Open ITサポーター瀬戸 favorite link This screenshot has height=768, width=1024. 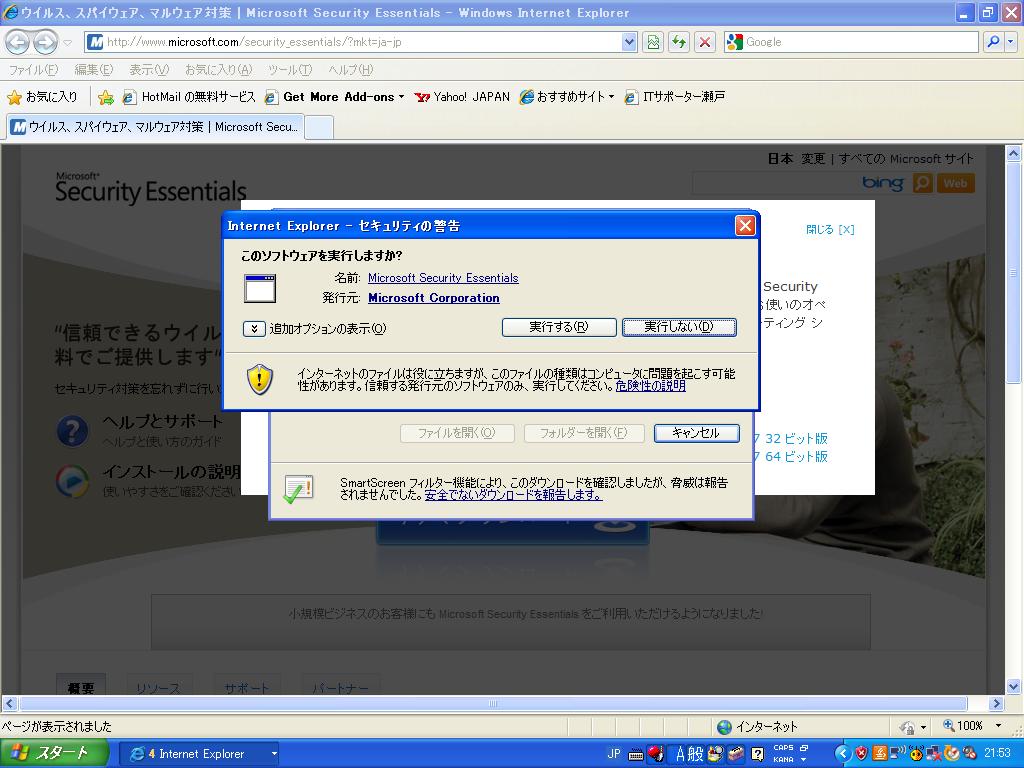675,97
